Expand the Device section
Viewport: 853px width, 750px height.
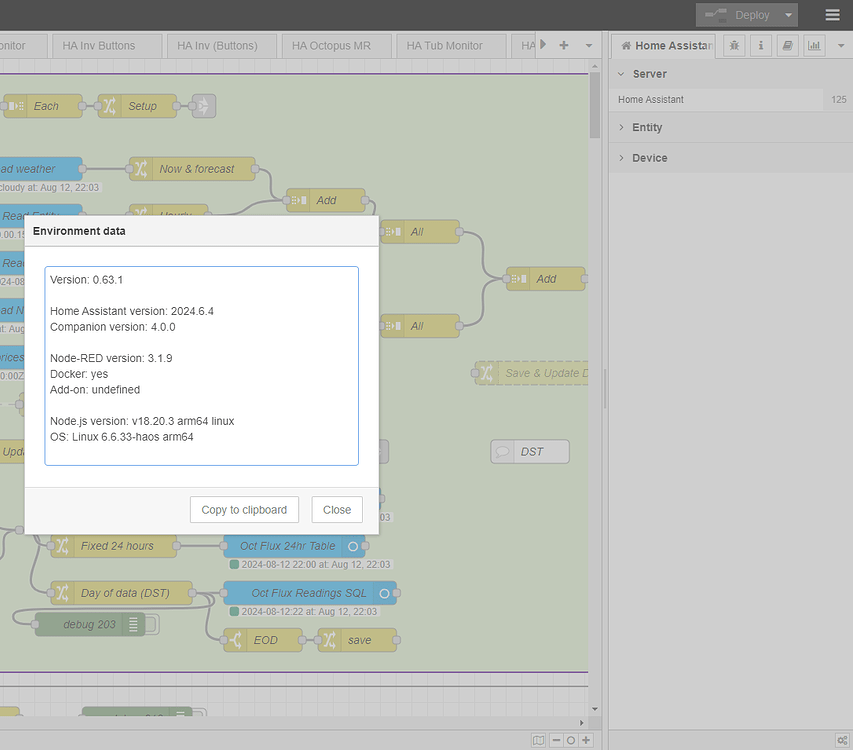(x=731, y=158)
